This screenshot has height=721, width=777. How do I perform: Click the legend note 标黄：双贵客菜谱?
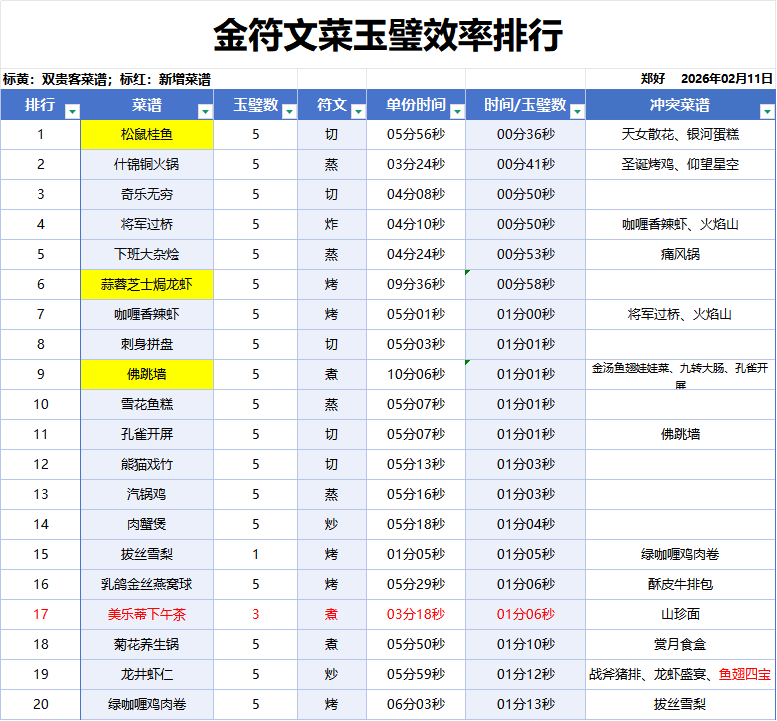pyautogui.click(x=54, y=79)
